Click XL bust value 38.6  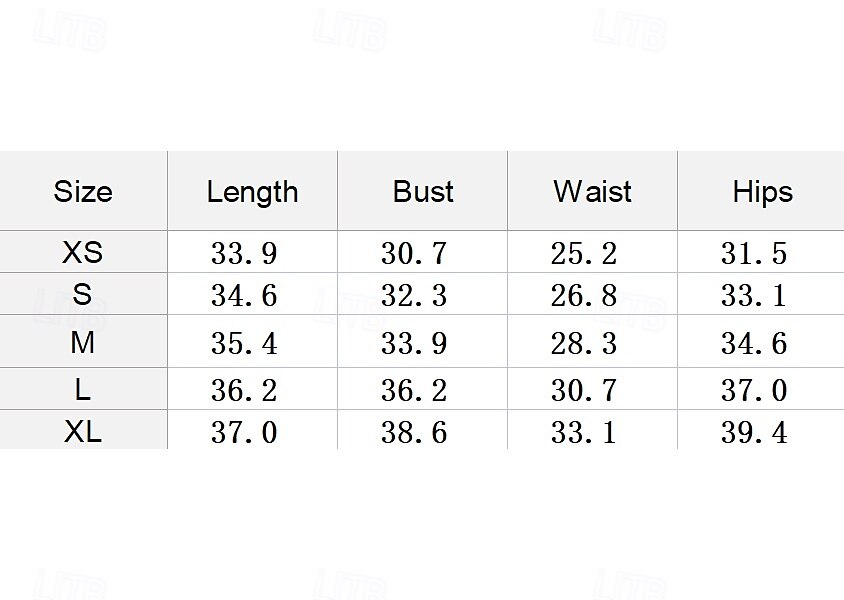pos(414,432)
